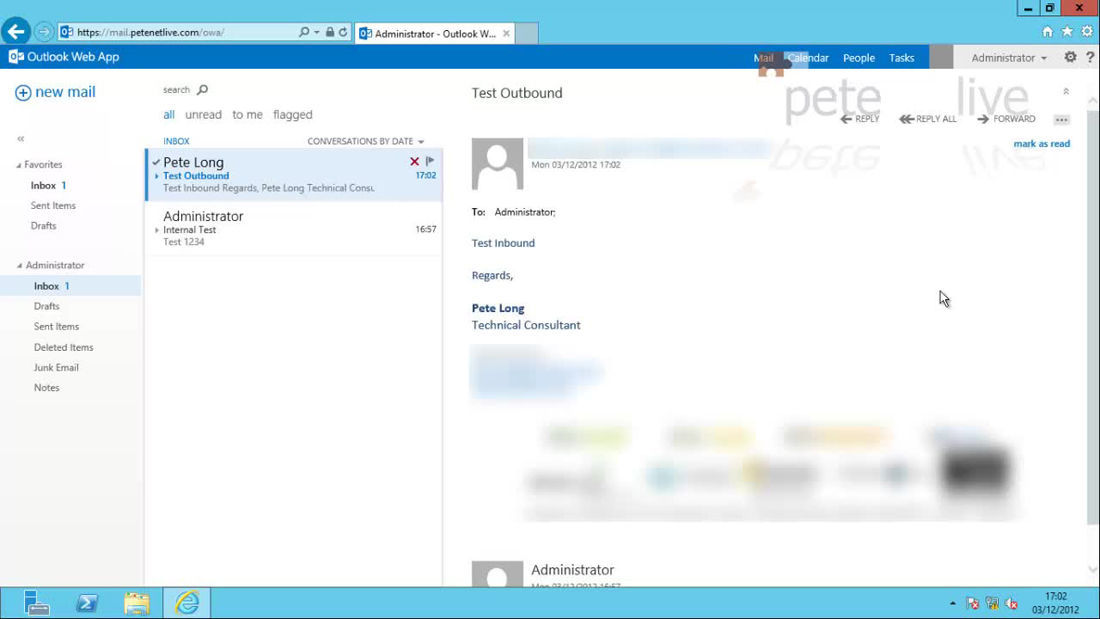Click the refresh icon in address bar
1100x619 pixels.
(343, 32)
